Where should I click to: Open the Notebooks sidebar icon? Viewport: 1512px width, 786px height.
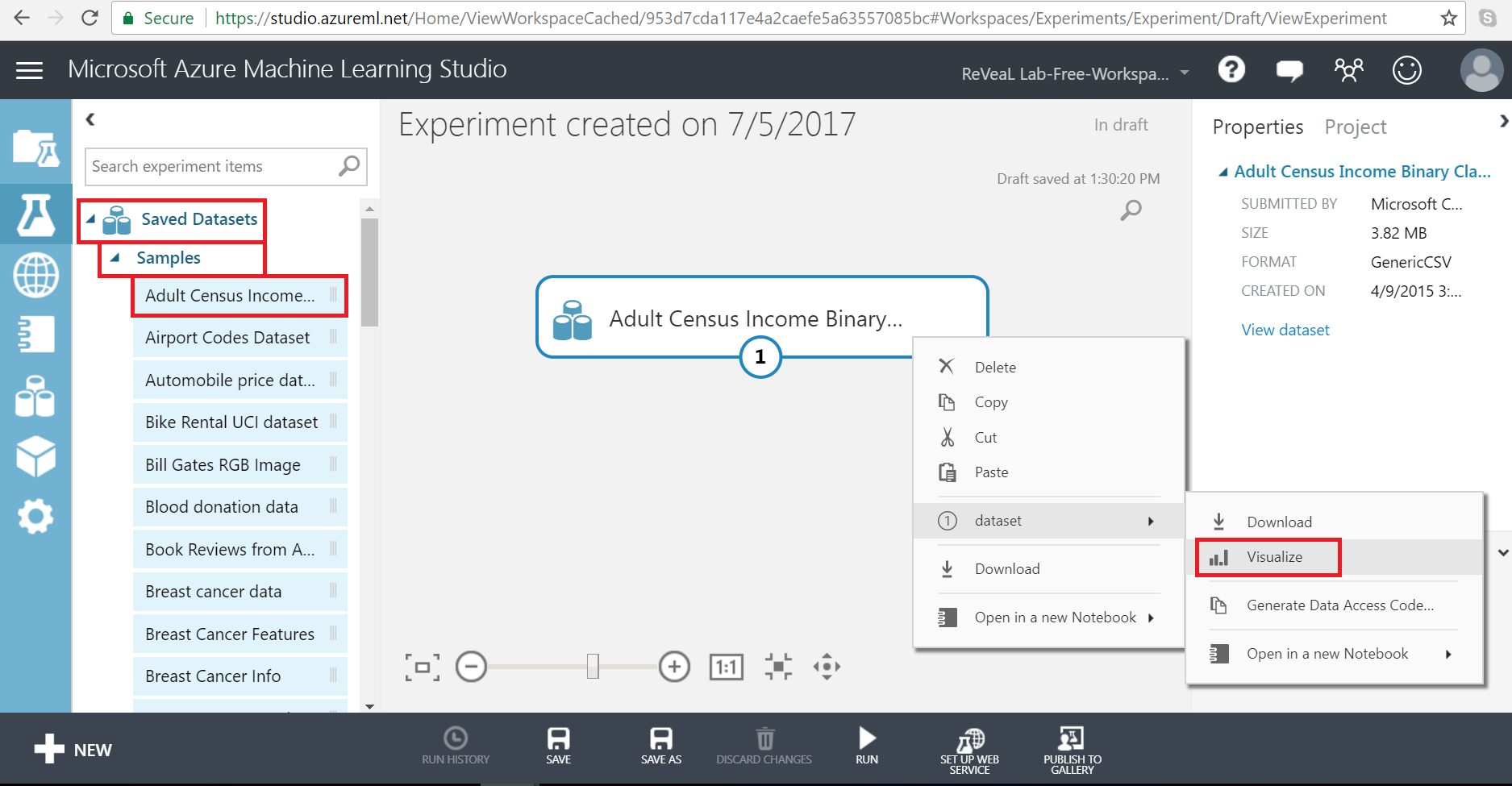coord(35,334)
